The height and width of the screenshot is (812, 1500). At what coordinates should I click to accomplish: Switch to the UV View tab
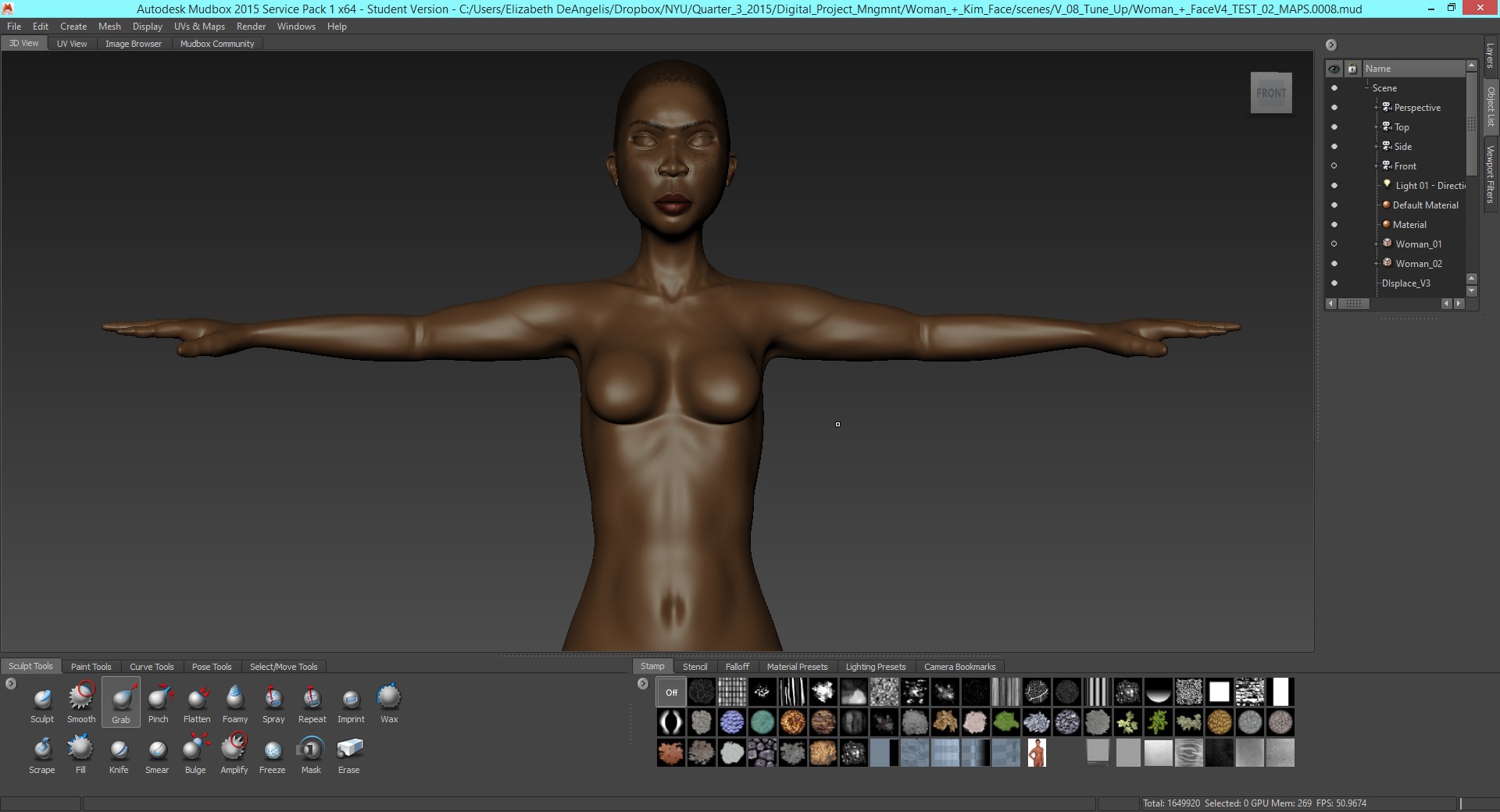(72, 44)
